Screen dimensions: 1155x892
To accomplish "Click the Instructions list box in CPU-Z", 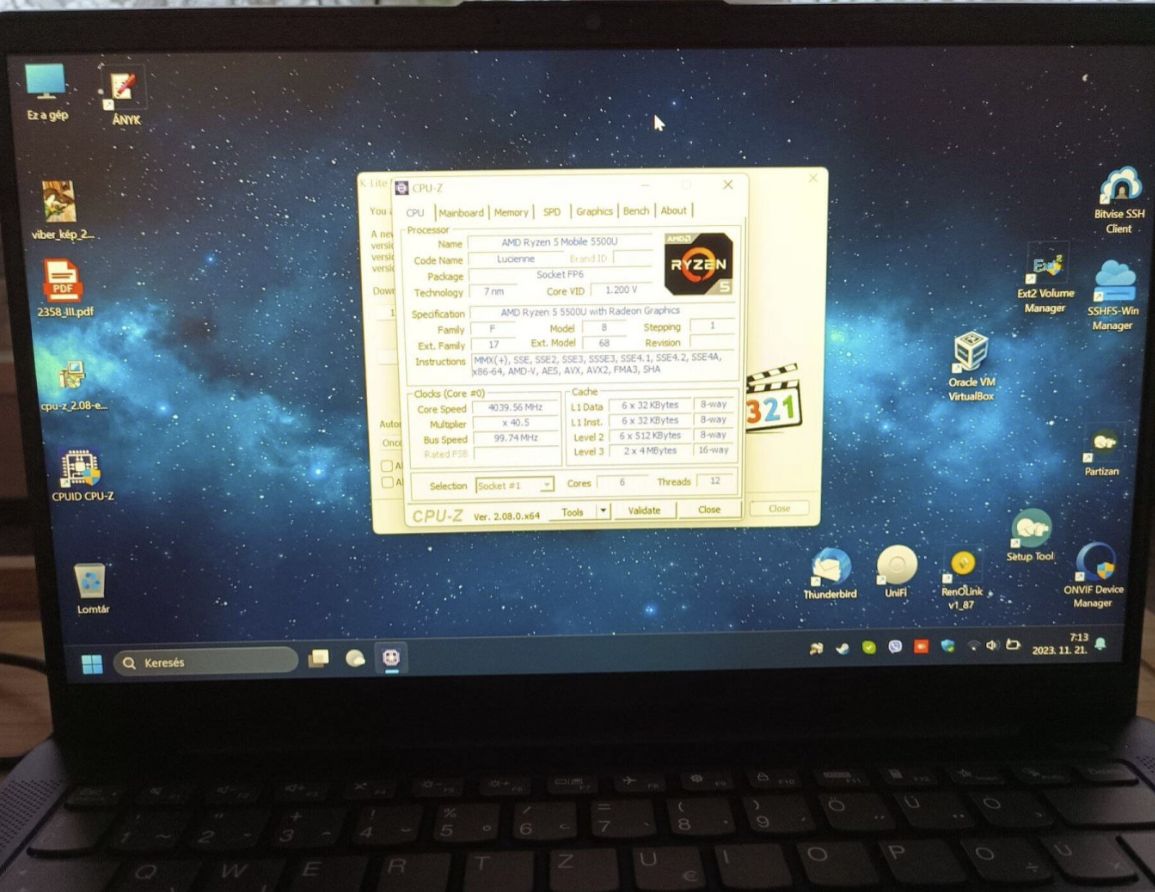I will (x=602, y=364).
